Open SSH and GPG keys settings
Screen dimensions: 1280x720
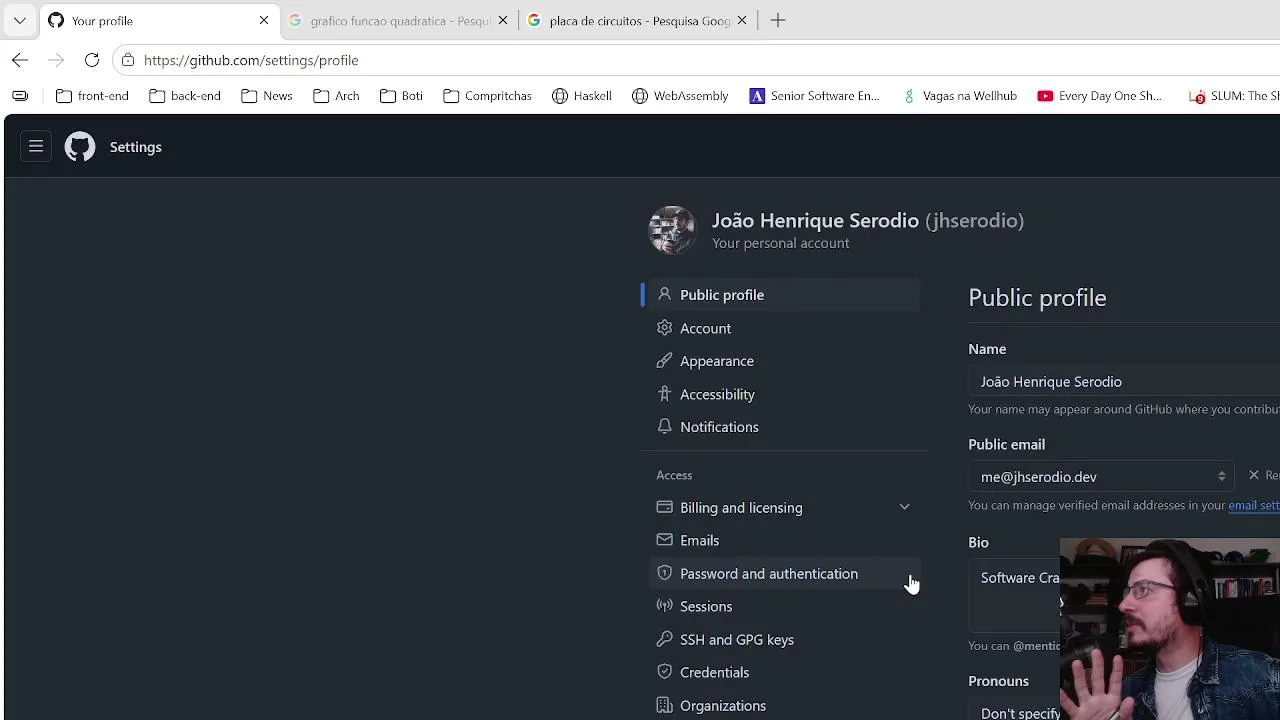pyautogui.click(x=784, y=640)
